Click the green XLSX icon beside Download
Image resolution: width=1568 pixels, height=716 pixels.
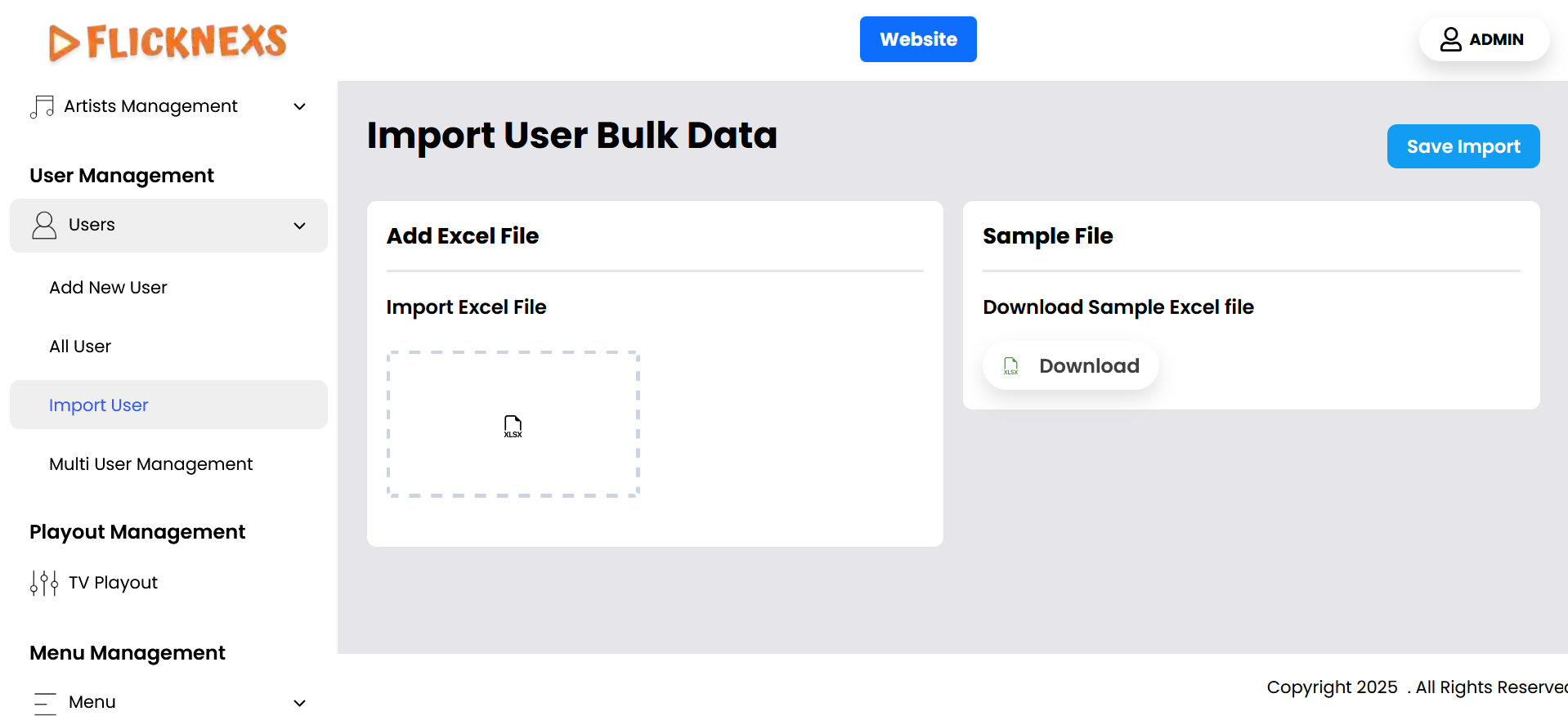[1011, 366]
